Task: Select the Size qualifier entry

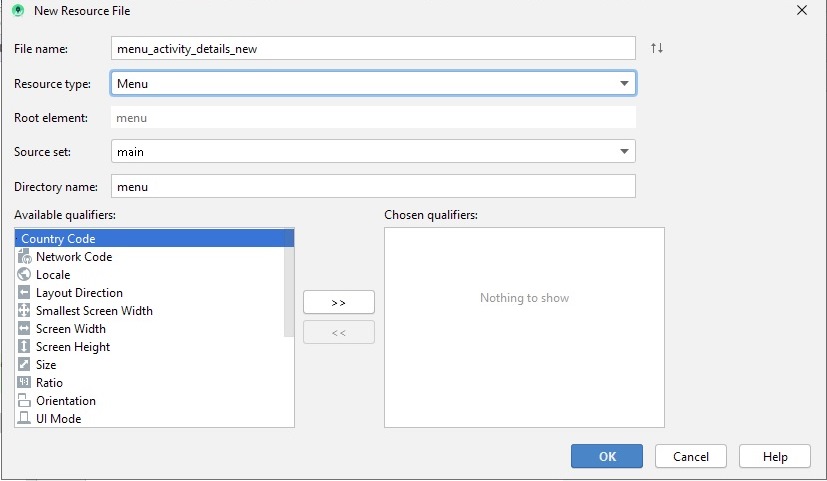Action: point(46,365)
